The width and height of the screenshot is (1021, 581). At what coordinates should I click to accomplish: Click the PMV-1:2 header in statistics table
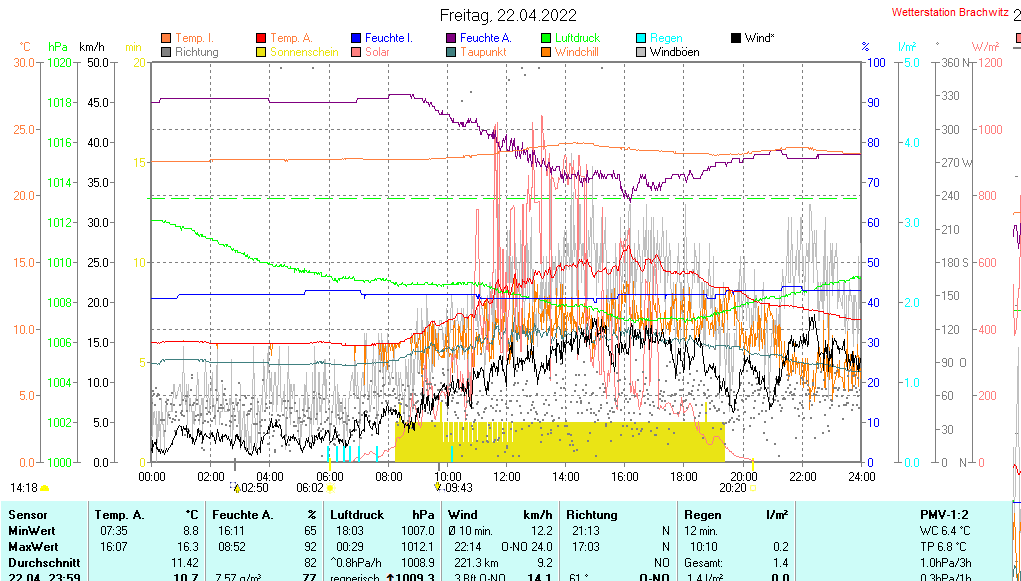tap(944, 514)
